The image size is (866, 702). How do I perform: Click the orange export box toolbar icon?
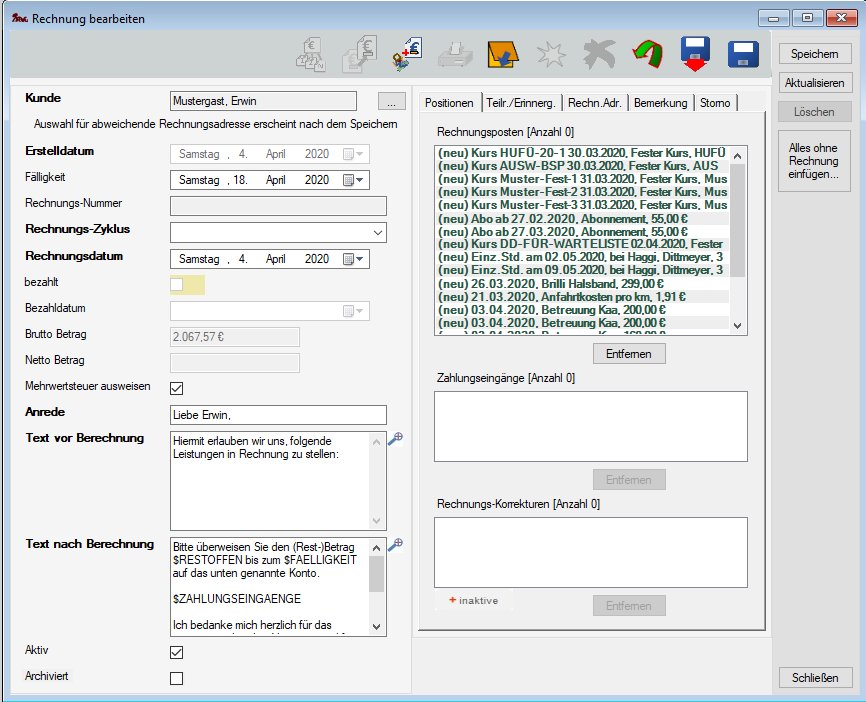click(502, 54)
